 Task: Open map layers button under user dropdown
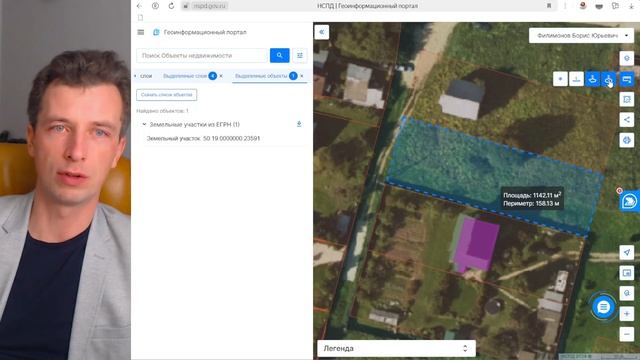[x=627, y=58]
